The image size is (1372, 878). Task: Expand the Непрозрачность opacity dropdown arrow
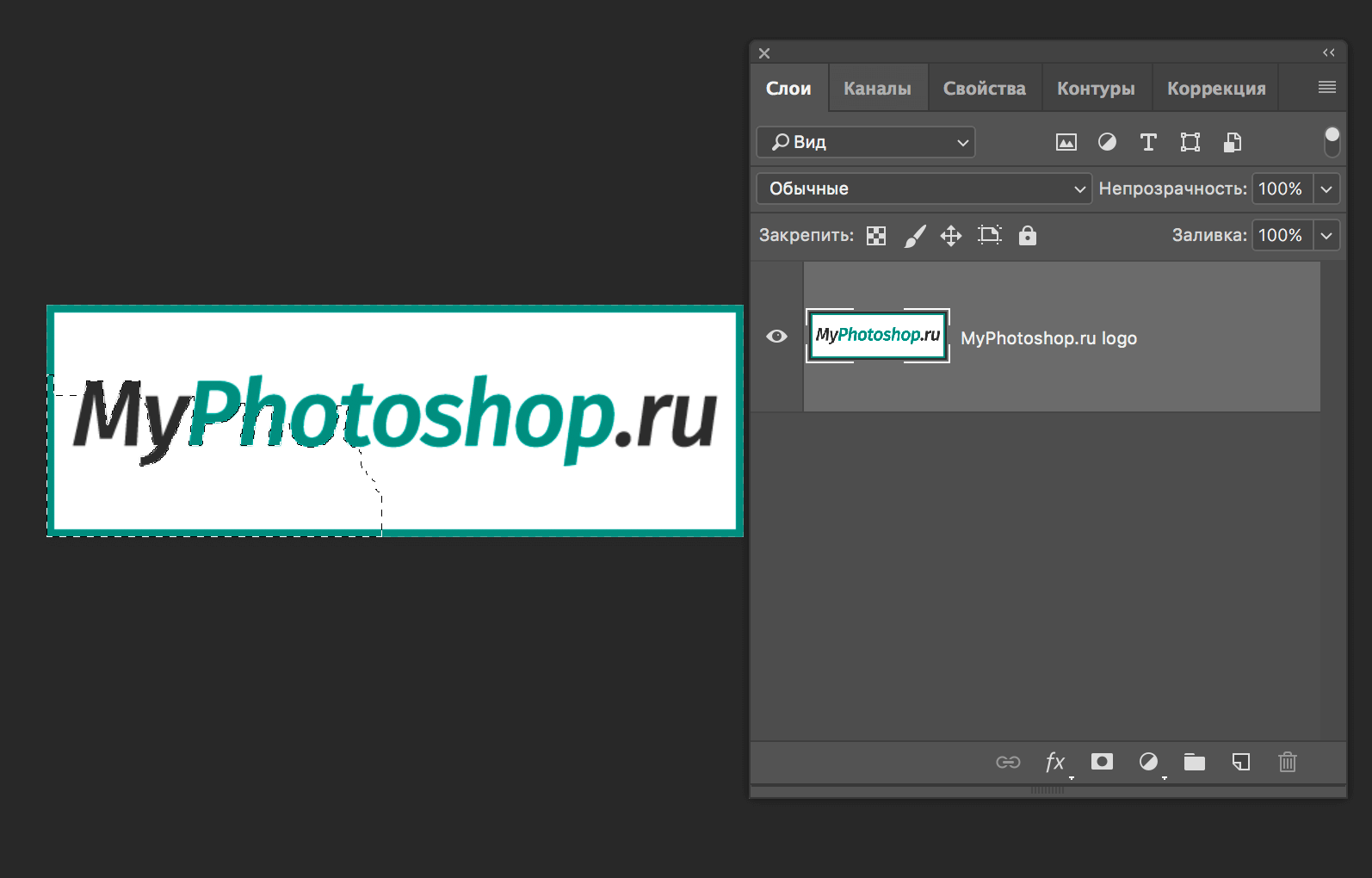click(x=1326, y=189)
